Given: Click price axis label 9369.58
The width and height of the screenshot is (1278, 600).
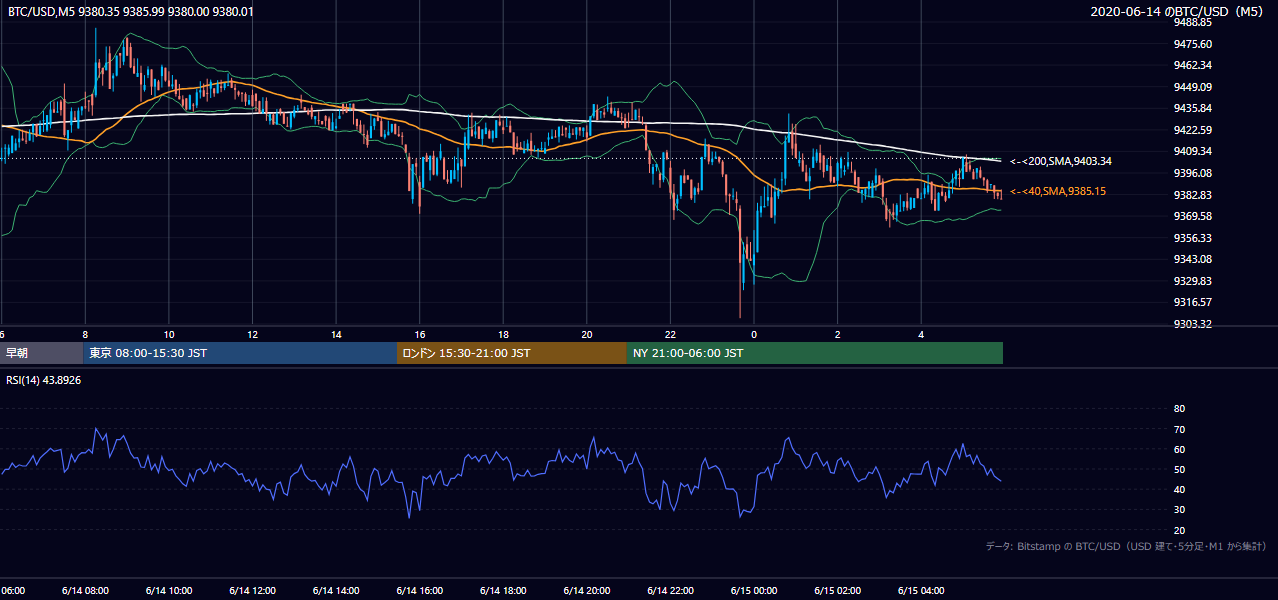Looking at the screenshot, I should pyautogui.click(x=1193, y=216).
